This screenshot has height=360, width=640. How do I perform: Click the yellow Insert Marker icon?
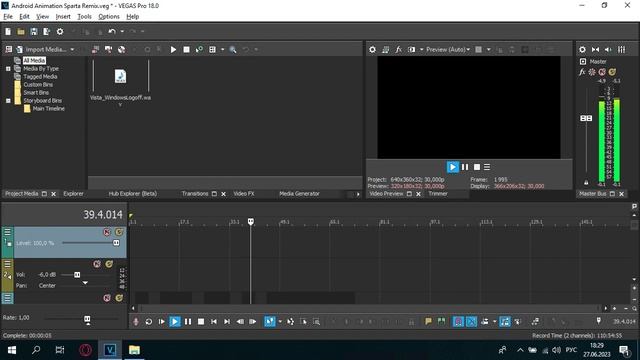[x=428, y=322]
